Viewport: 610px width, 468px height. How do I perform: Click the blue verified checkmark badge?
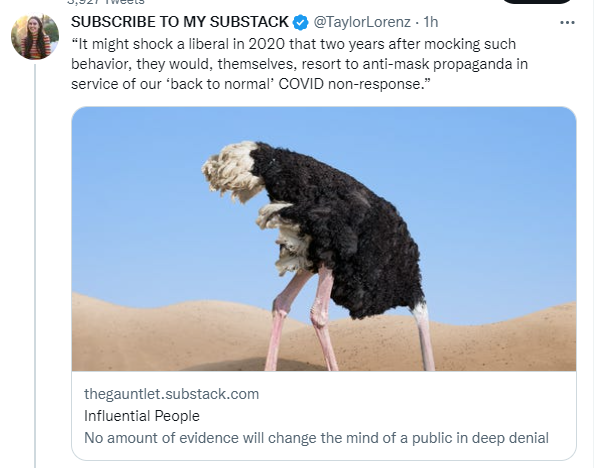click(x=300, y=22)
